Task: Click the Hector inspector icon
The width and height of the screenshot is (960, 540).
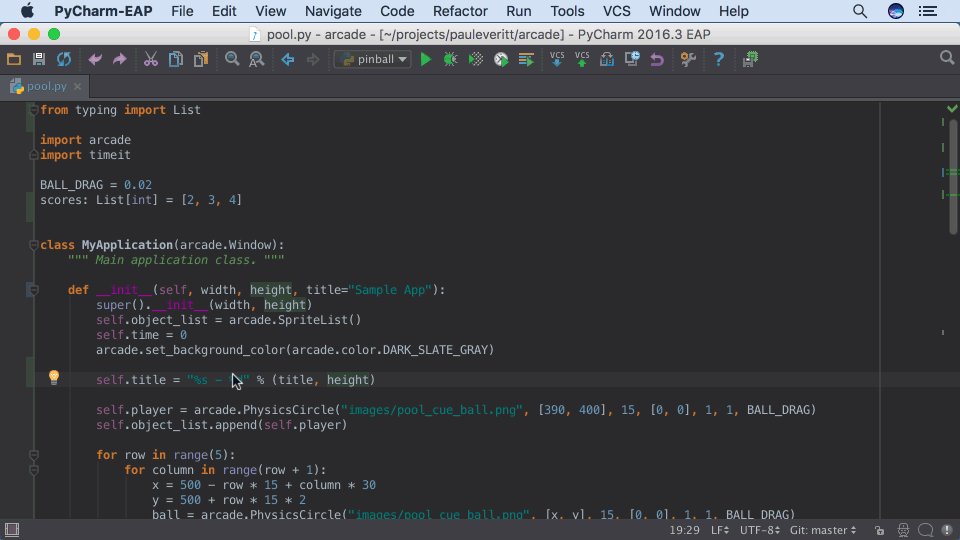Action: [903, 530]
